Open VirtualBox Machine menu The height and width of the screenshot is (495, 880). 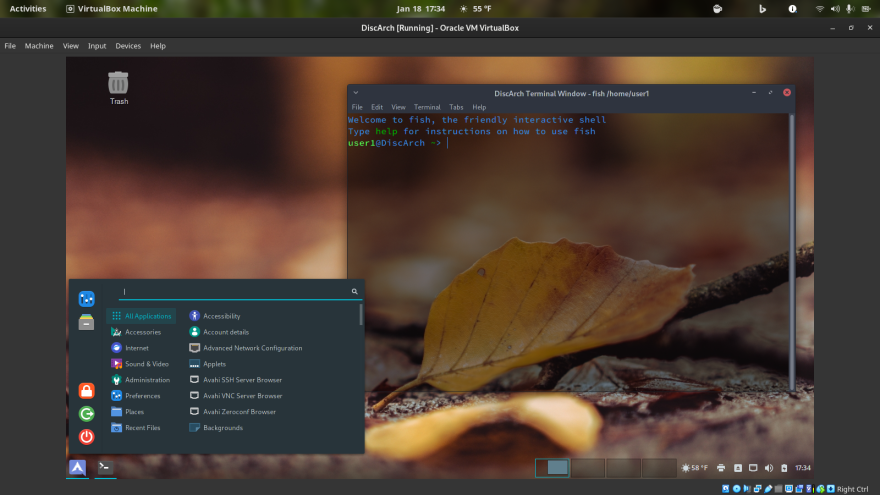pos(39,46)
